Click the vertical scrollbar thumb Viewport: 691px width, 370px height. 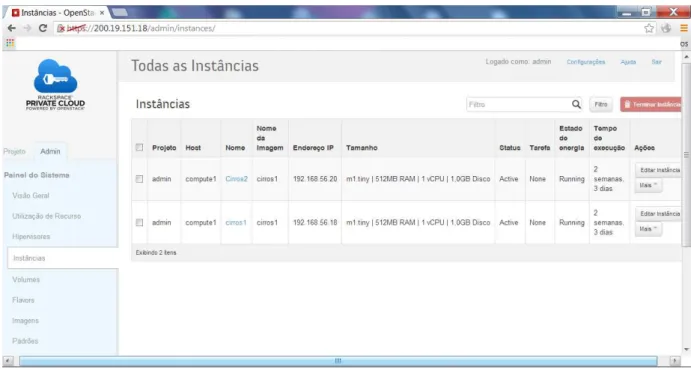pyautogui.click(x=685, y=154)
